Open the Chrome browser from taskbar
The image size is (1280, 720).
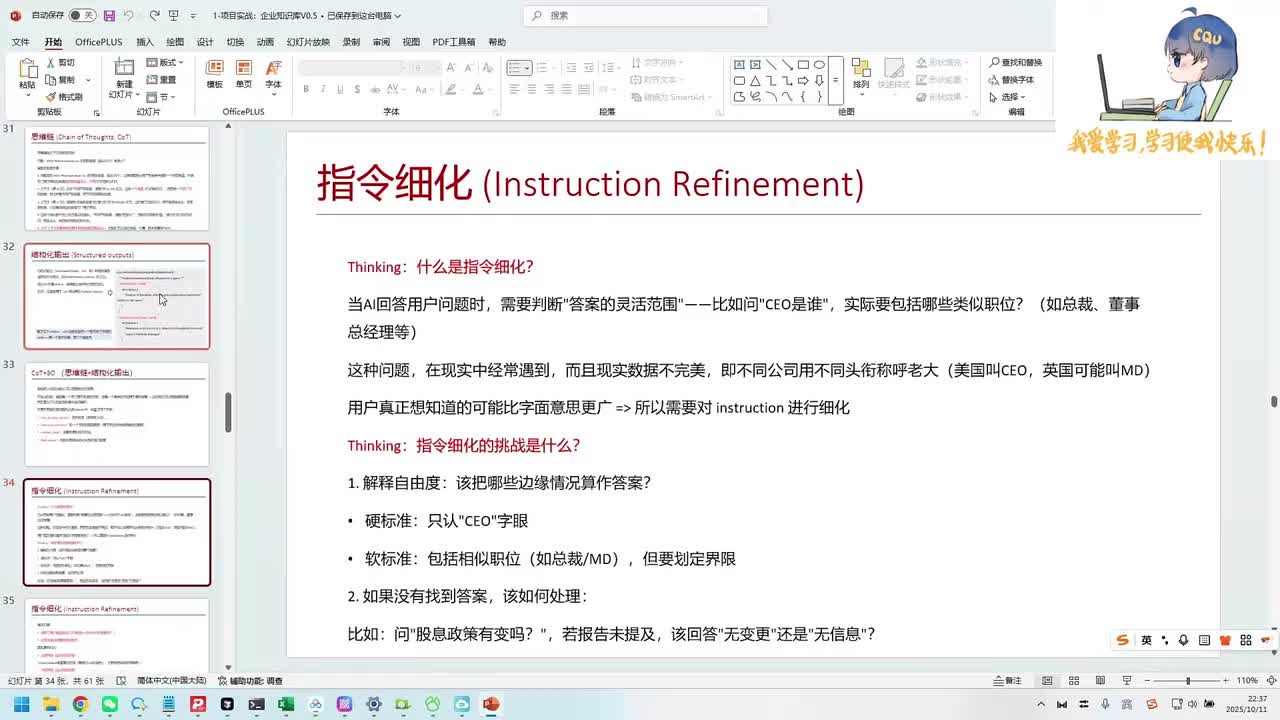pyautogui.click(x=80, y=704)
